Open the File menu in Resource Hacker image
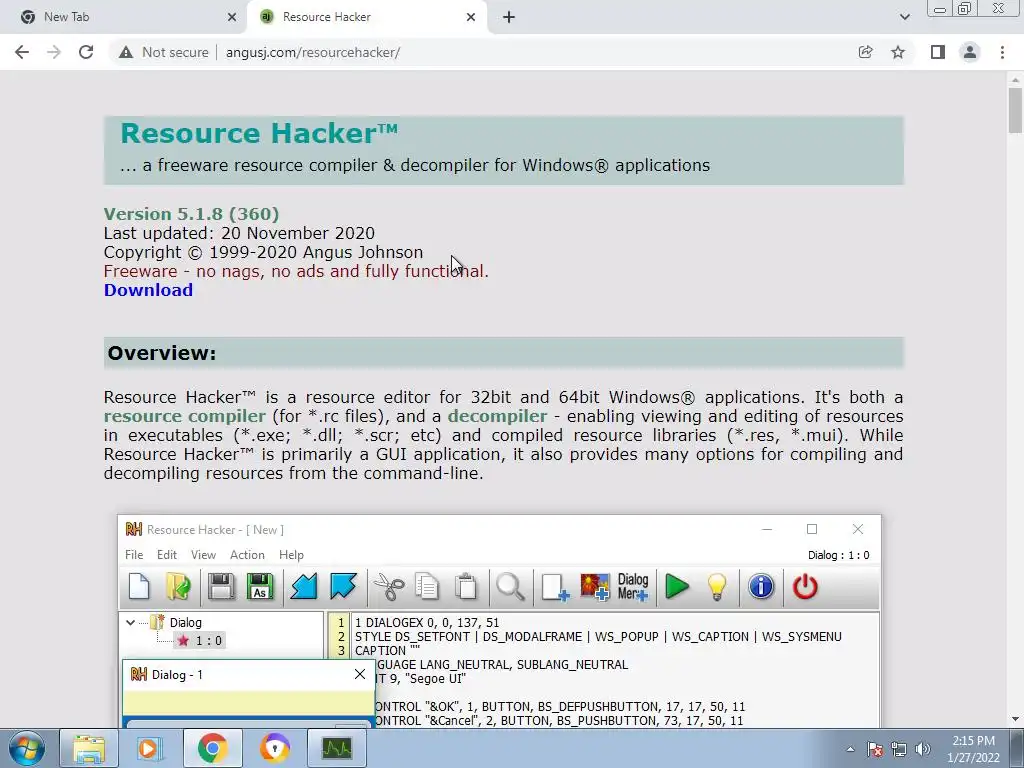The height and width of the screenshot is (768, 1024). click(134, 554)
